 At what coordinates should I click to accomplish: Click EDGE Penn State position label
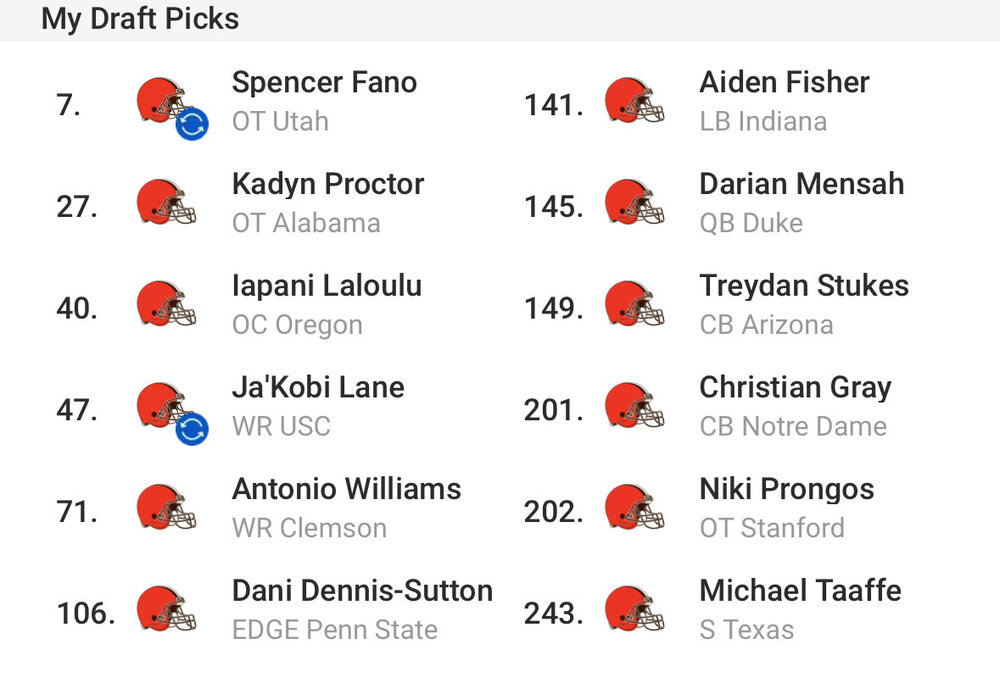click(335, 630)
